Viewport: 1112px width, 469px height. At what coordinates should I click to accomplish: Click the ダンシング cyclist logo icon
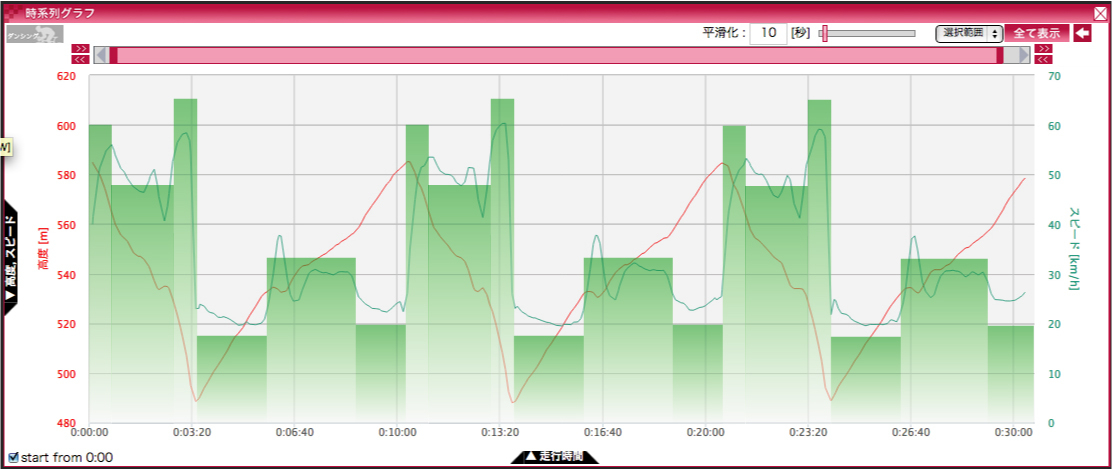coord(35,34)
